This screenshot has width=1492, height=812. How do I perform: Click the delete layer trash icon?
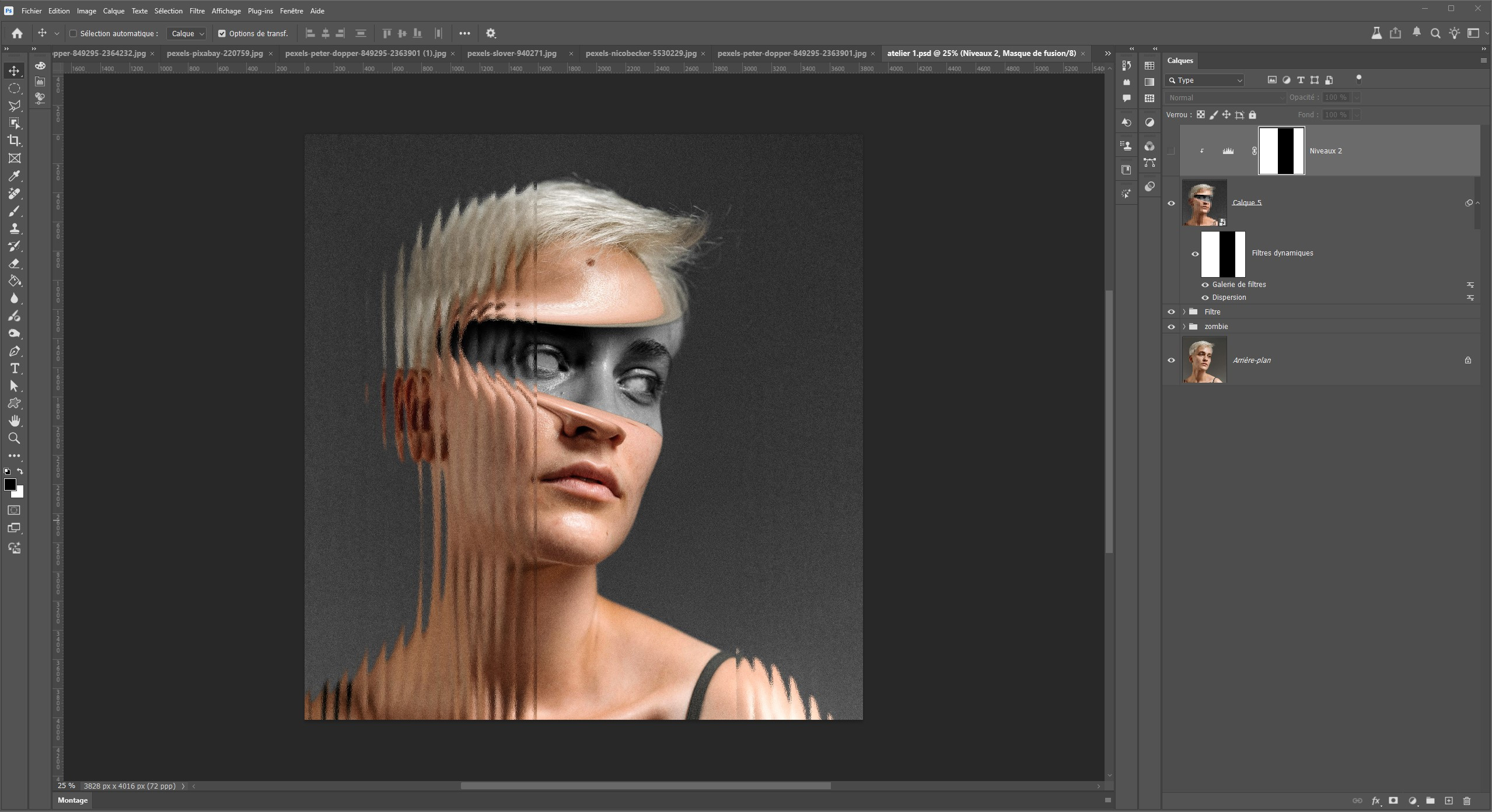(1467, 800)
